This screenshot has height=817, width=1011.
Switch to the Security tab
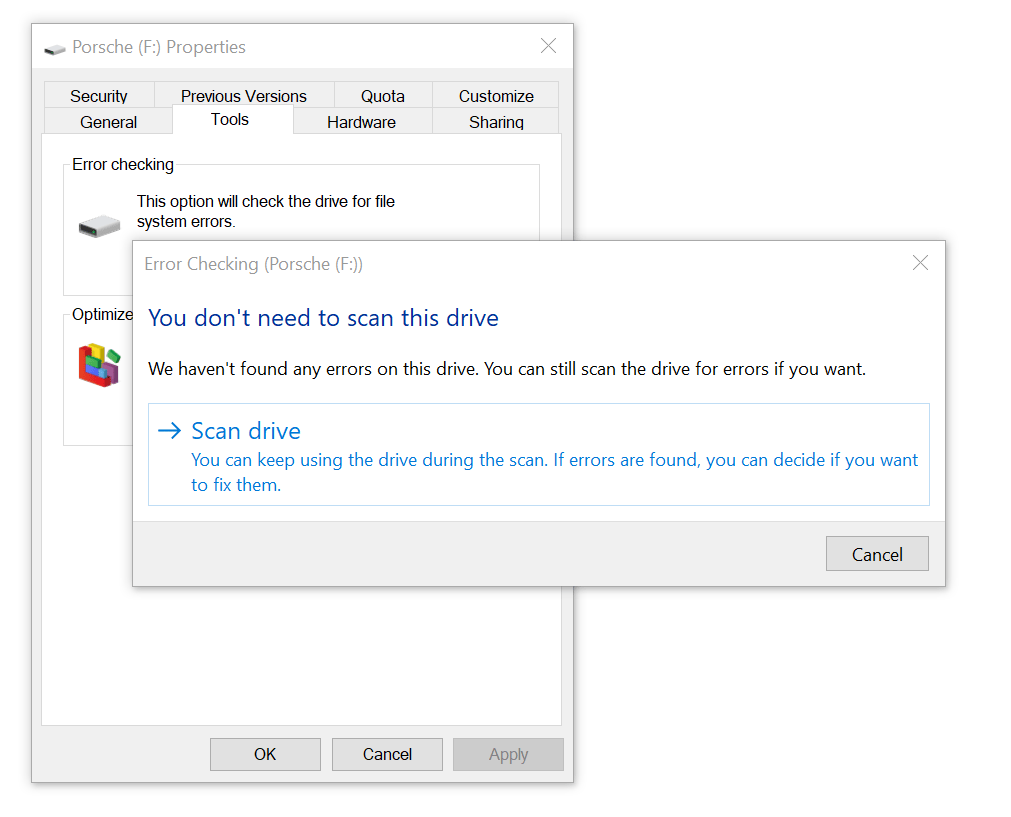tap(98, 96)
